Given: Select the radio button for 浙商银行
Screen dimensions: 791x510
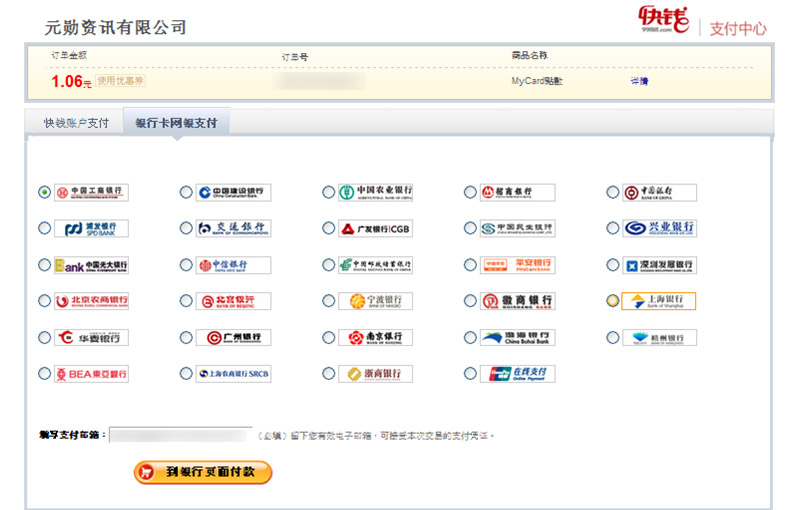Looking at the screenshot, I should click(x=328, y=374).
